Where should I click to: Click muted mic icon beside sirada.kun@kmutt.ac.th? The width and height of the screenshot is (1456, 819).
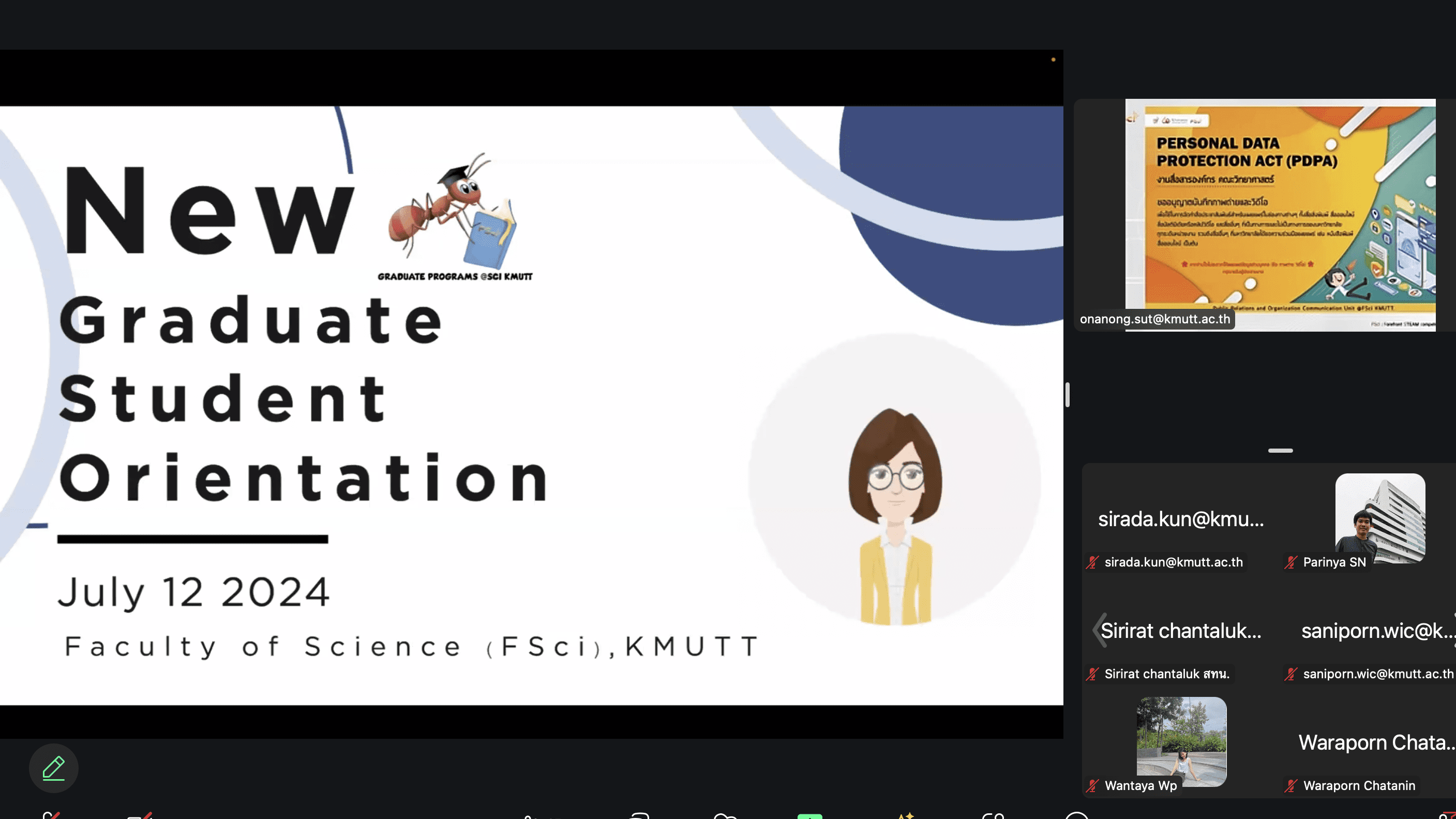(1092, 562)
